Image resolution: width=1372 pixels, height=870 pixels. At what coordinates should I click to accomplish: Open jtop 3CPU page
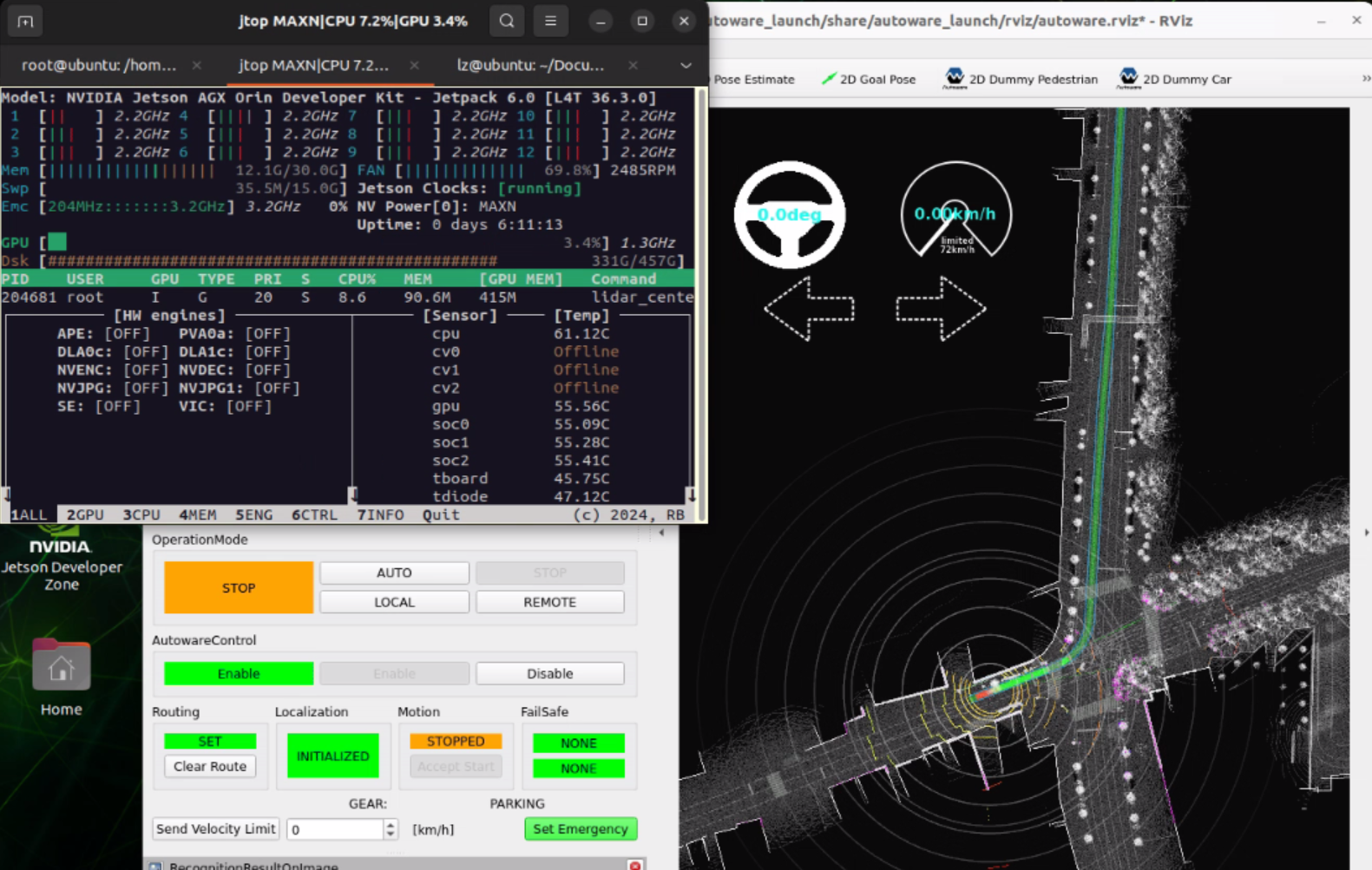pos(141,514)
